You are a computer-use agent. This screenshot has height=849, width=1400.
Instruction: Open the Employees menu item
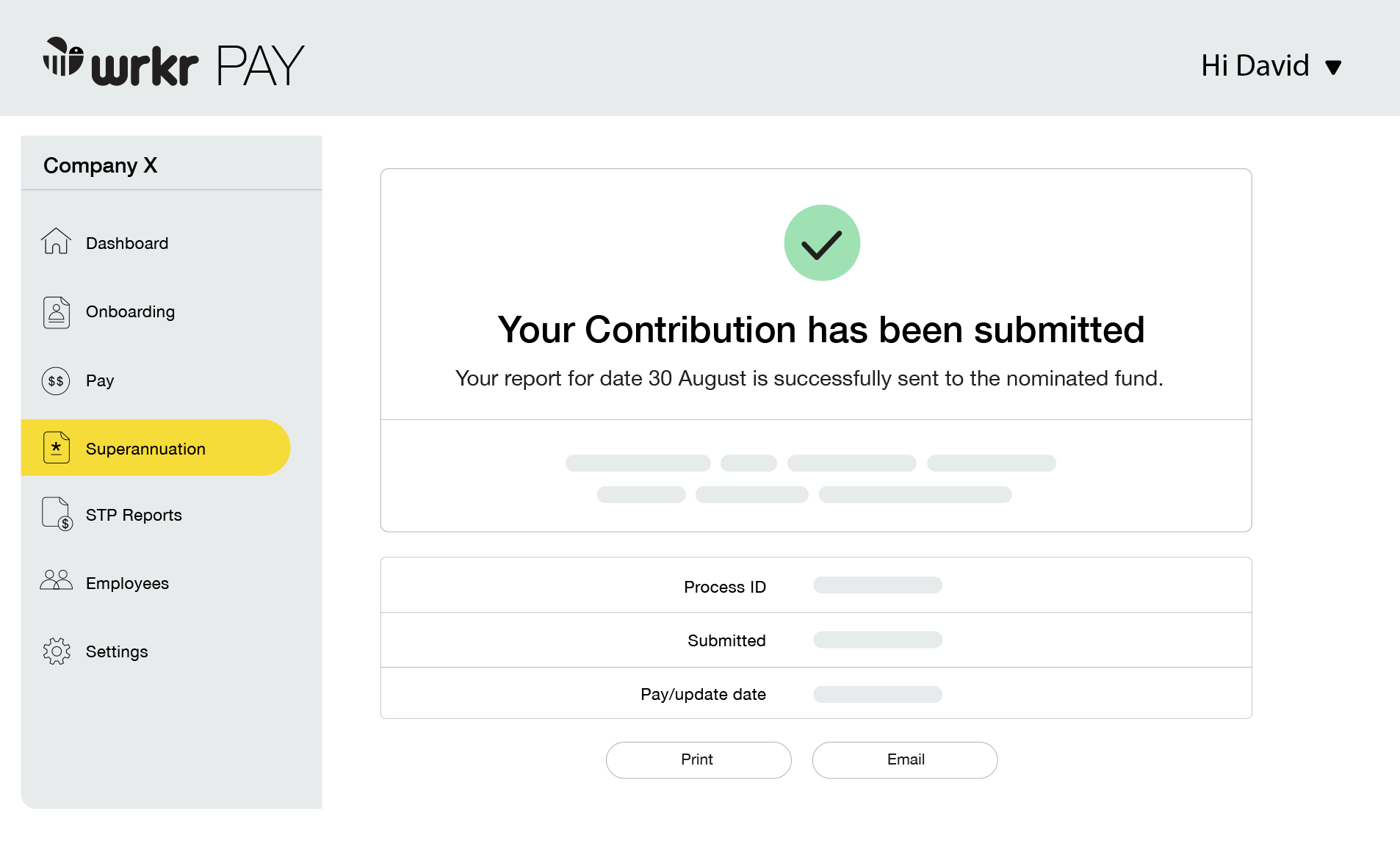pos(127,583)
